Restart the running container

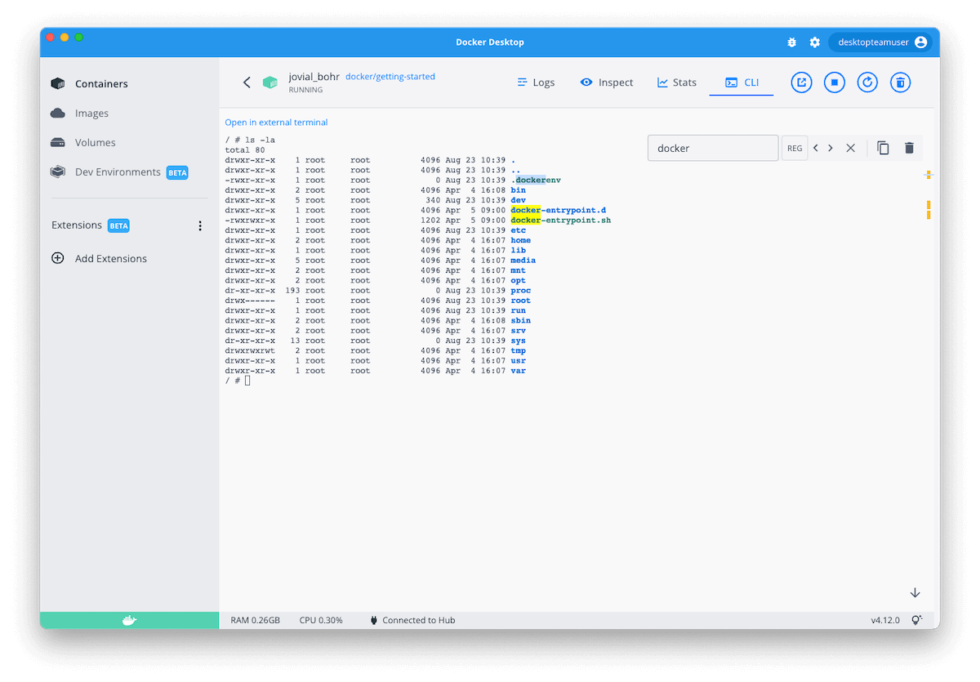click(867, 82)
